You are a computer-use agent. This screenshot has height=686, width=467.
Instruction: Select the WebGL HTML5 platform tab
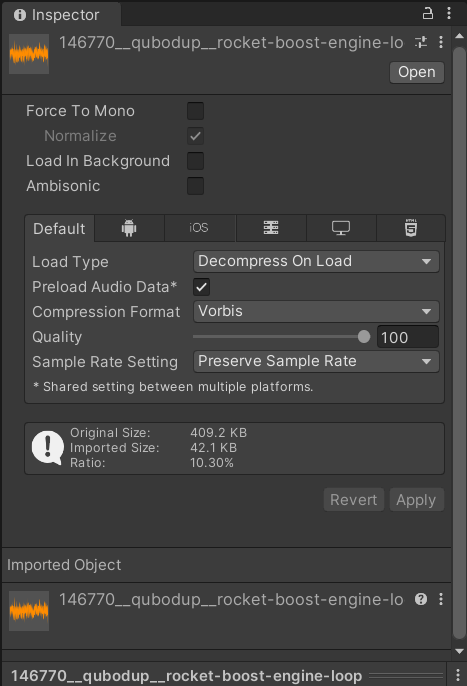411,228
